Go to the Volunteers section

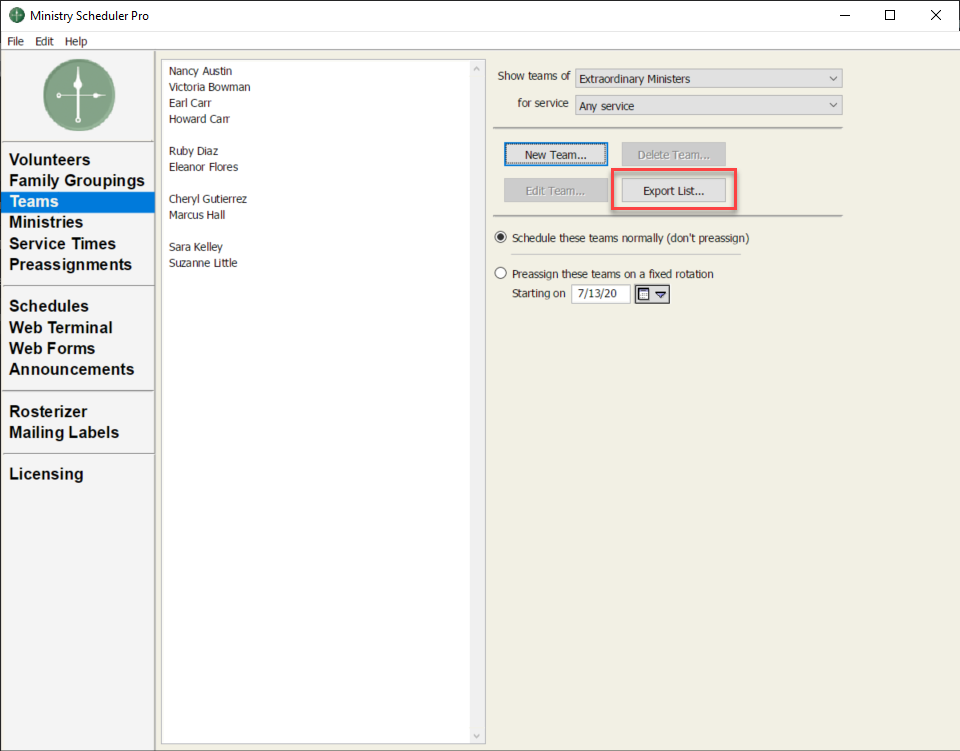click(50, 160)
